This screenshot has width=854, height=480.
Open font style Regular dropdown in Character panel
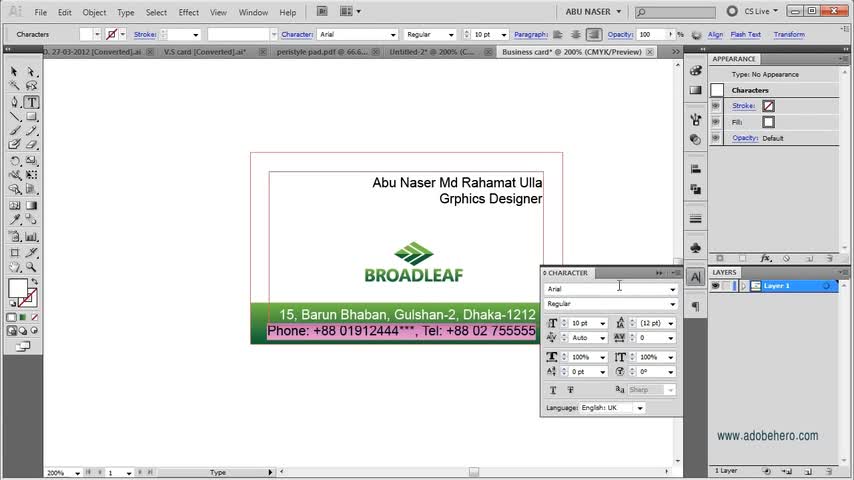[x=673, y=304]
